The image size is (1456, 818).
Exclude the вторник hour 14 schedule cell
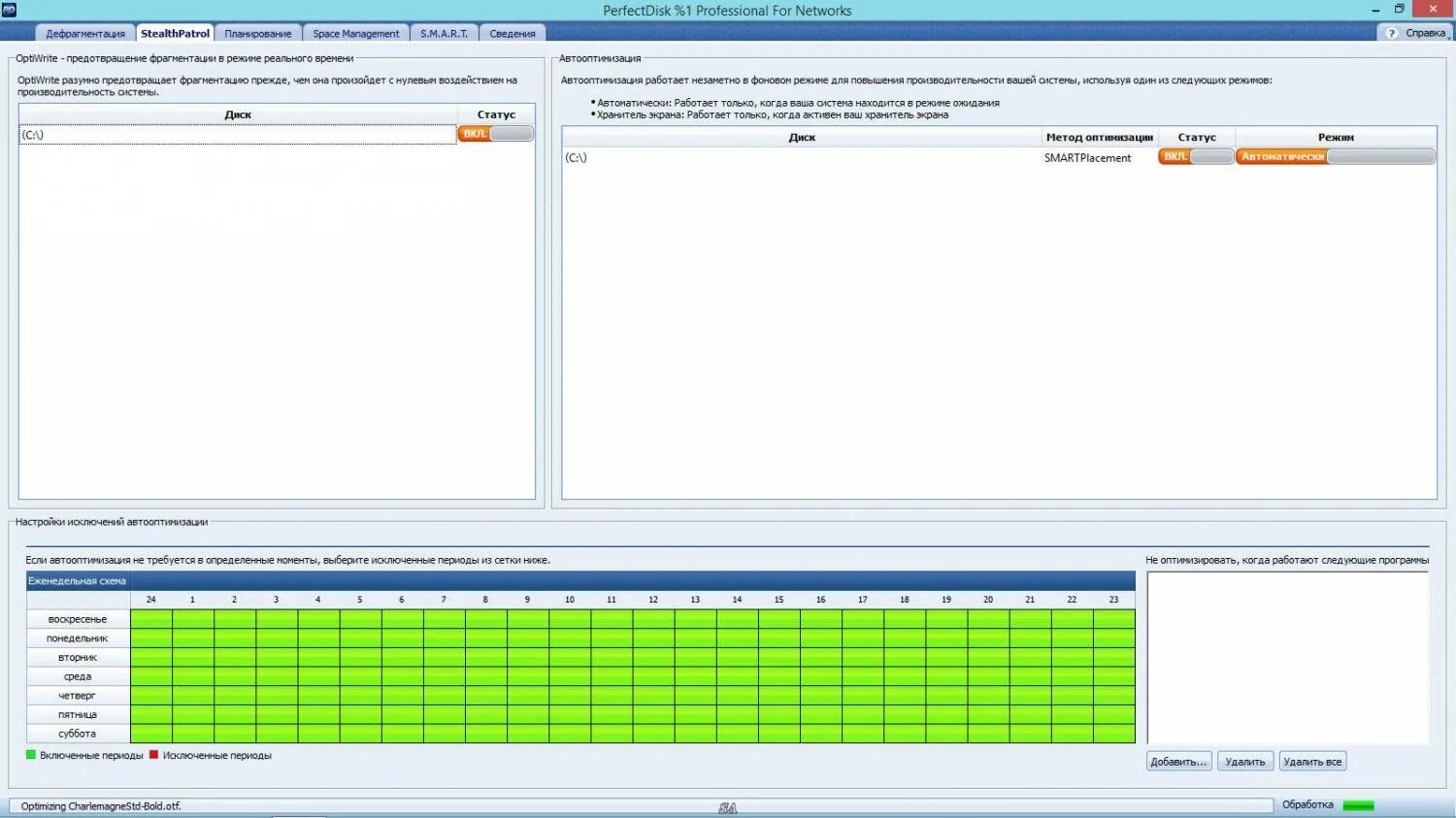coord(737,657)
